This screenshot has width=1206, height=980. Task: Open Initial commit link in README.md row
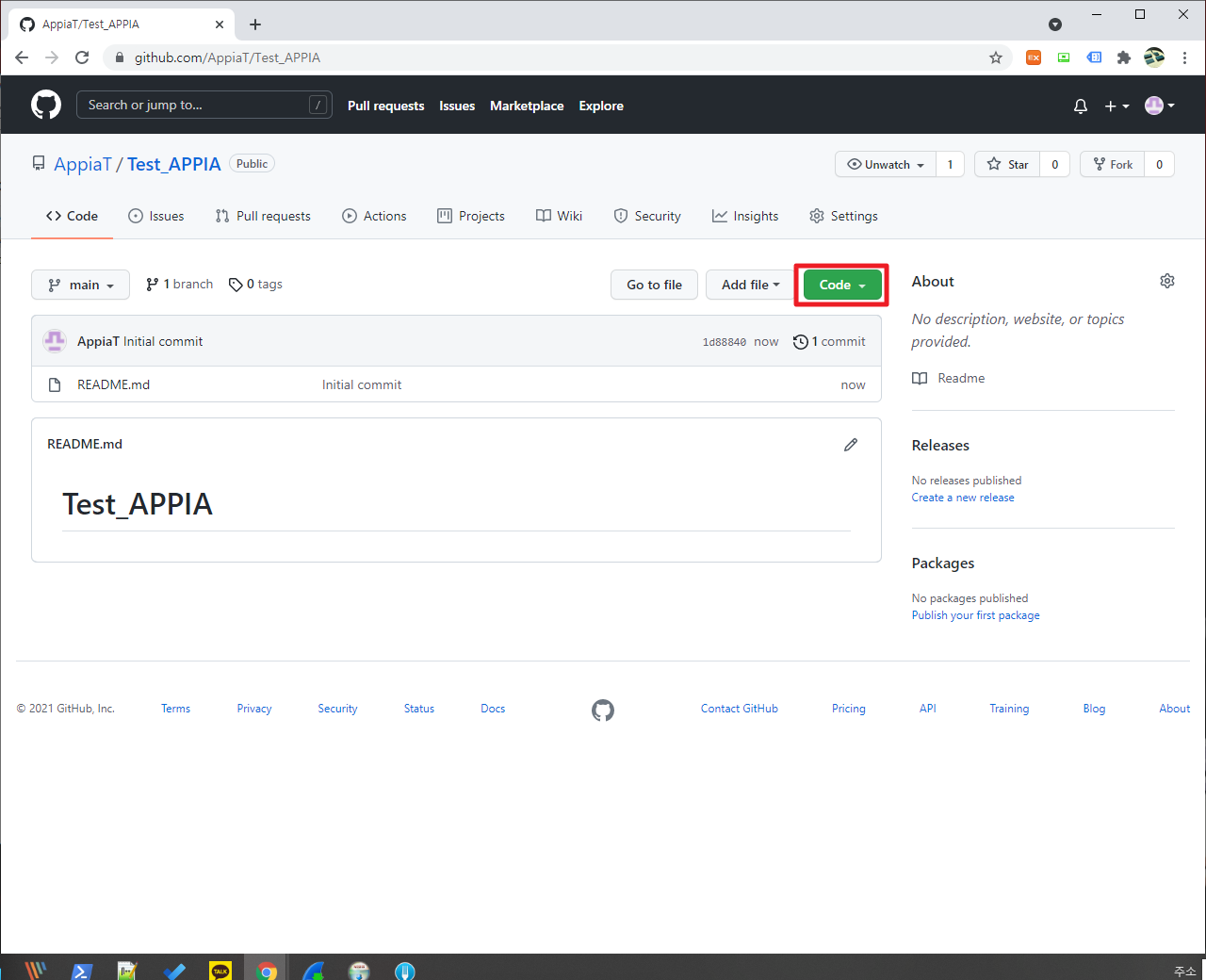pyautogui.click(x=362, y=384)
